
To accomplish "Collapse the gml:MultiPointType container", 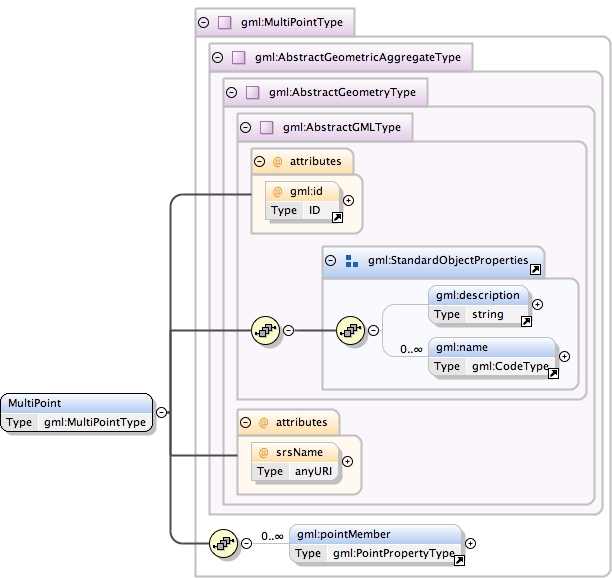I will point(203,23).
